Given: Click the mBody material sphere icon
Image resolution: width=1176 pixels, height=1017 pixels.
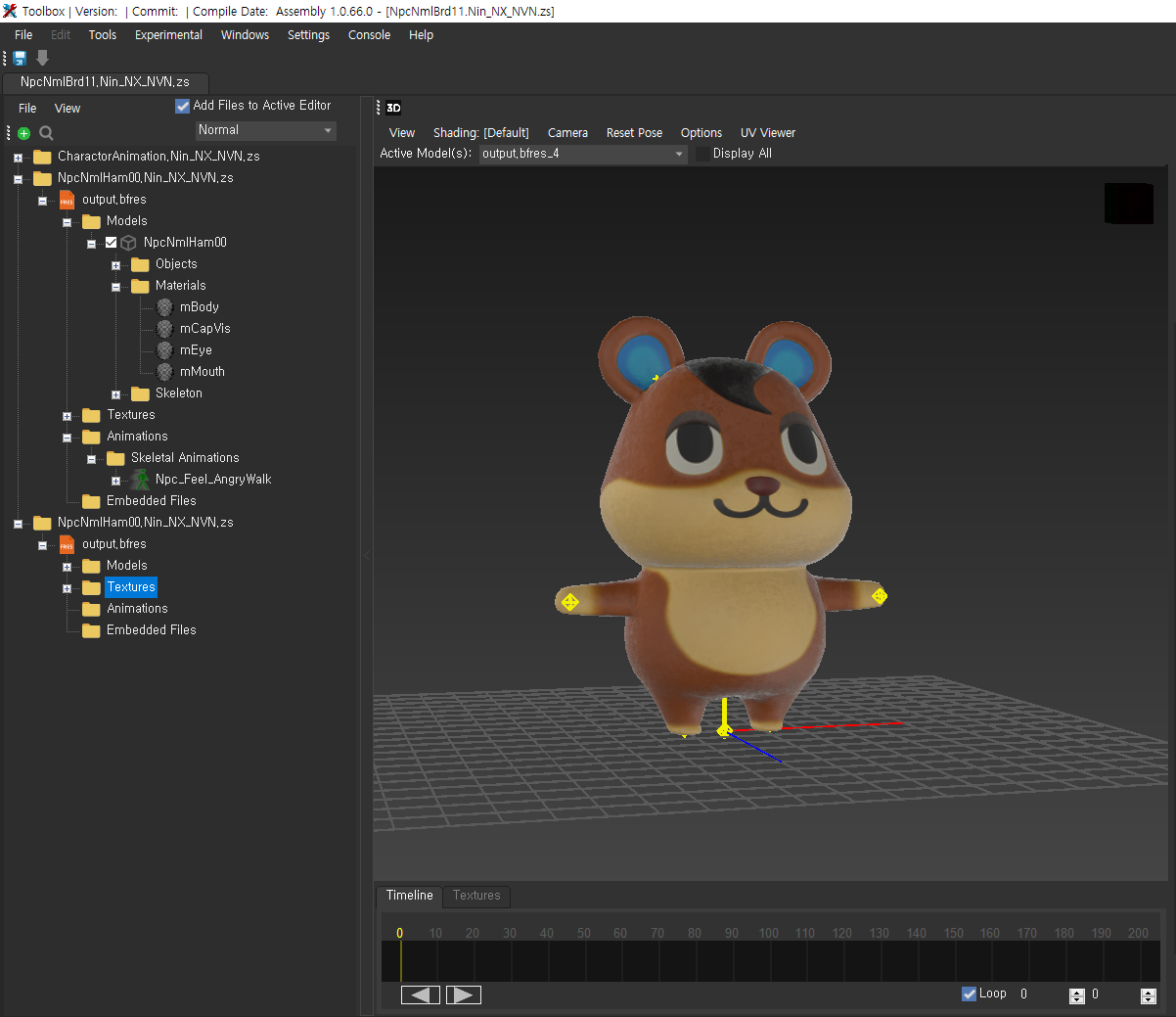Looking at the screenshot, I should coord(164,307).
